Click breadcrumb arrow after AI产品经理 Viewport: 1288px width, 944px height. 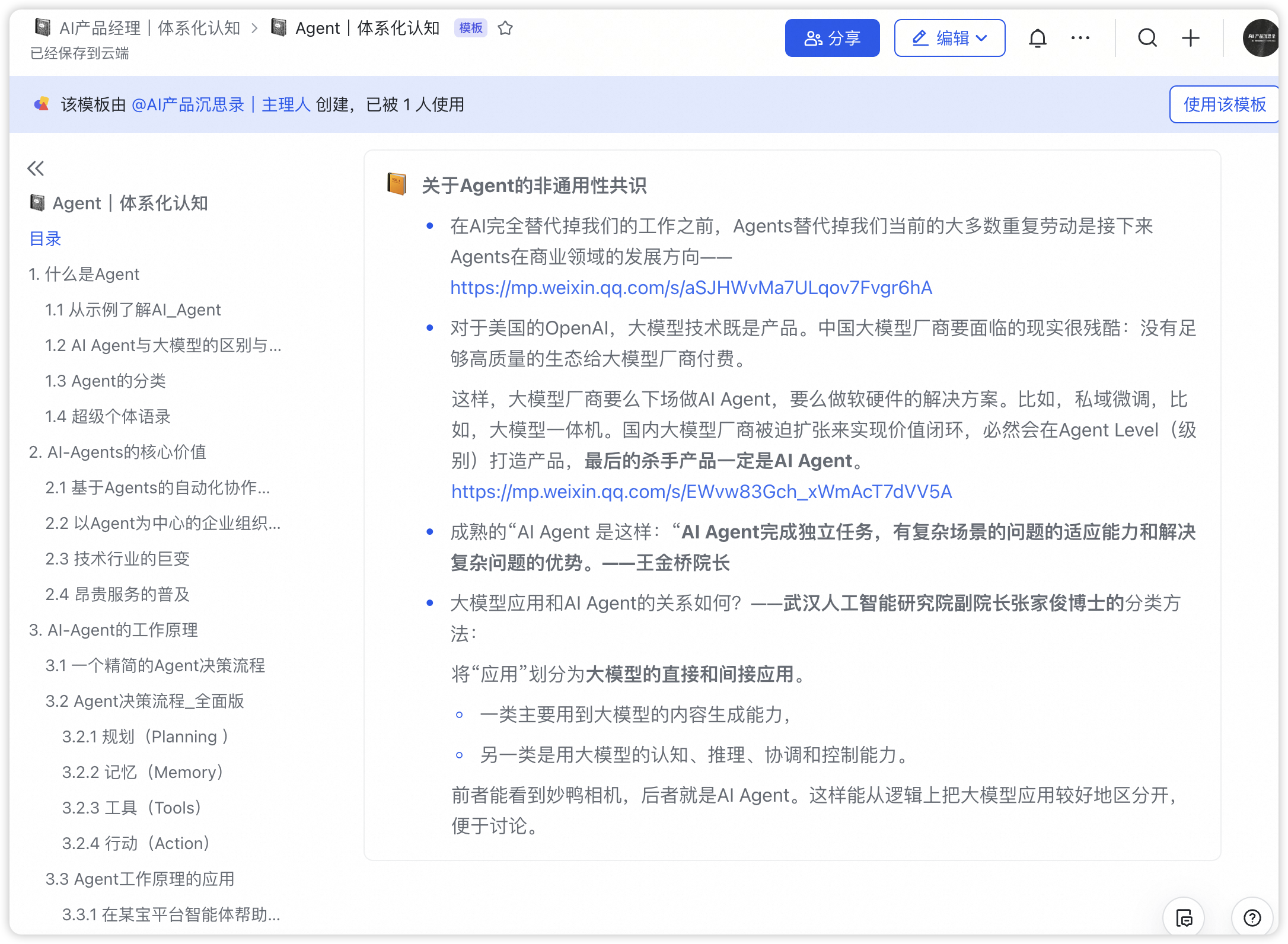255,28
